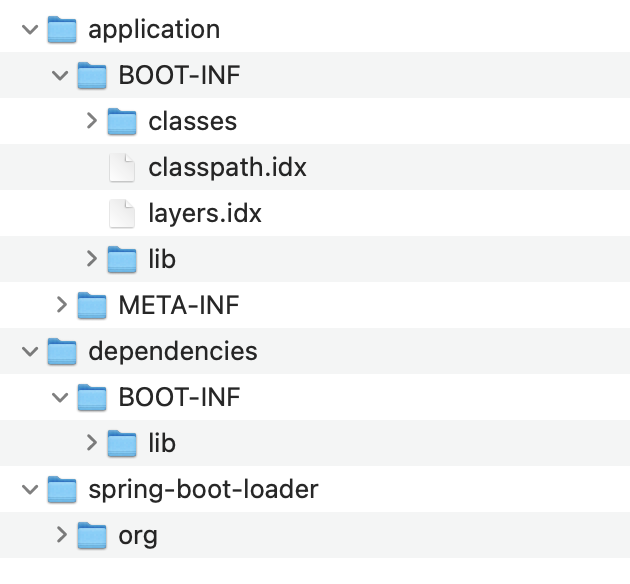Collapse BOOT-INF under the application folder
Viewport: 630px width, 584px height.
[x=58, y=76]
